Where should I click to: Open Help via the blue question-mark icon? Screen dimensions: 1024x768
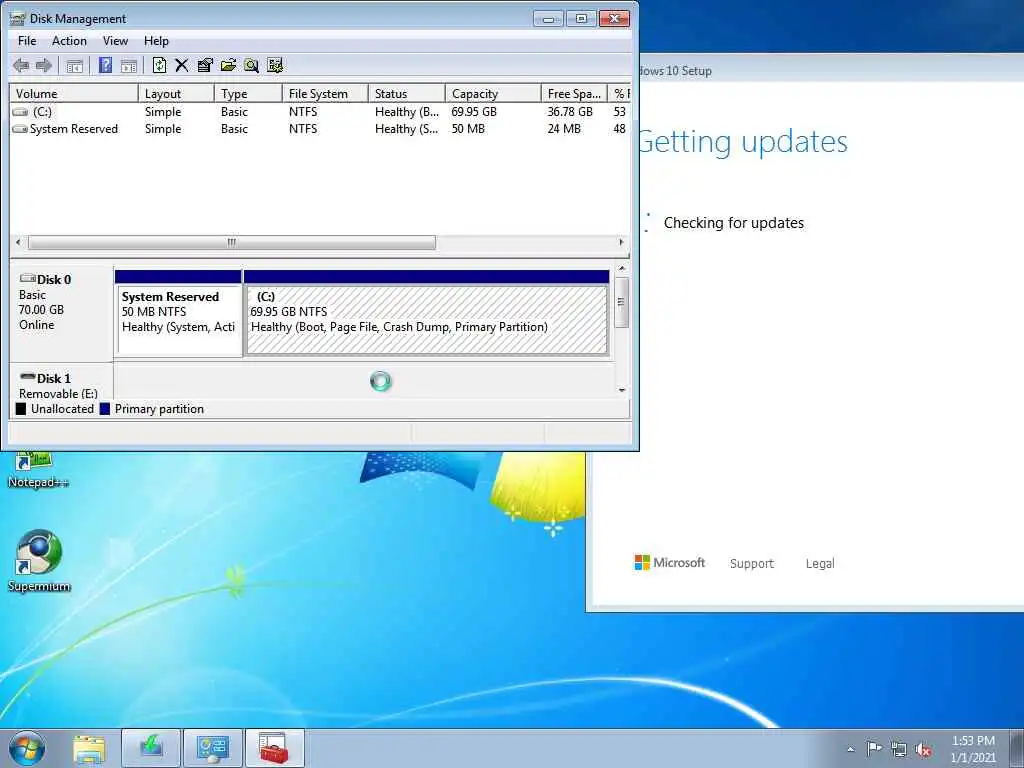(x=105, y=65)
